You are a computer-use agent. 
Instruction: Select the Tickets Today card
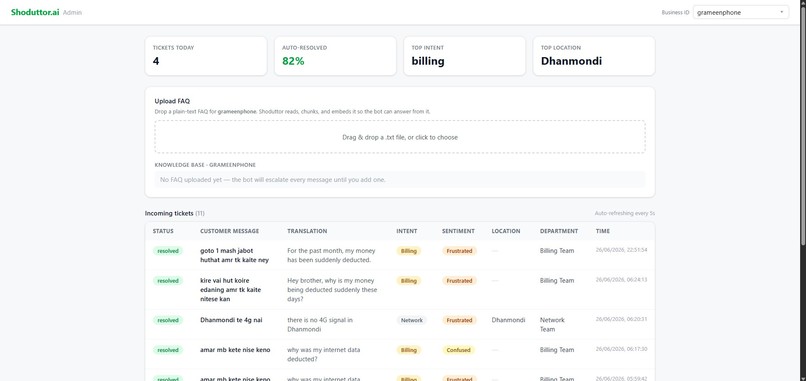(206, 56)
